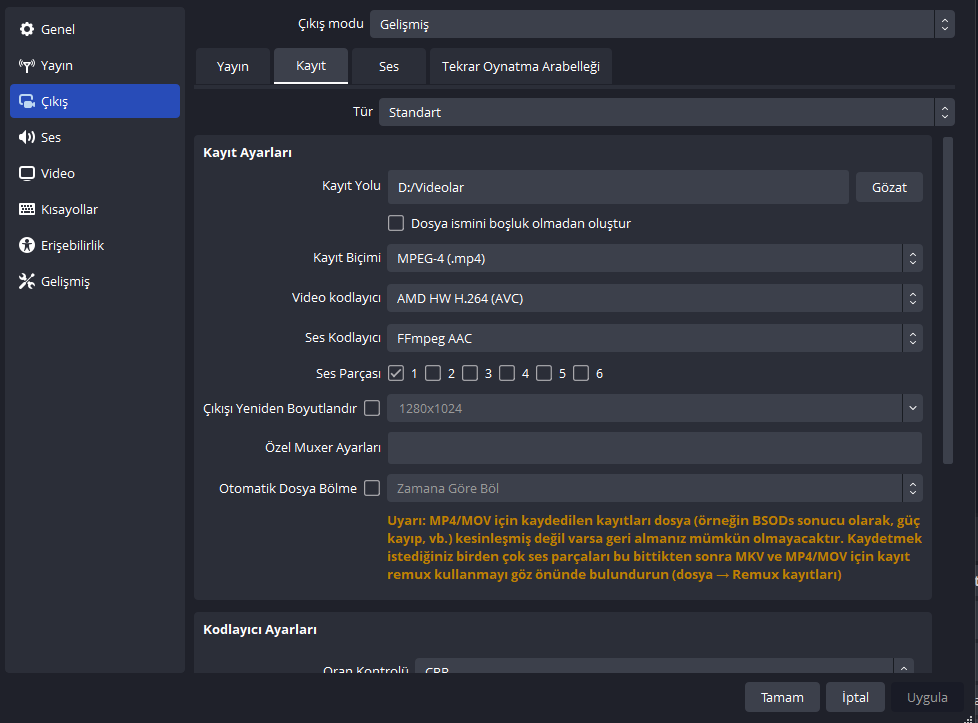Enable Çıkışı Yeniden Boyutlandır checkbox
The width and height of the screenshot is (978, 723).
tap(372, 408)
